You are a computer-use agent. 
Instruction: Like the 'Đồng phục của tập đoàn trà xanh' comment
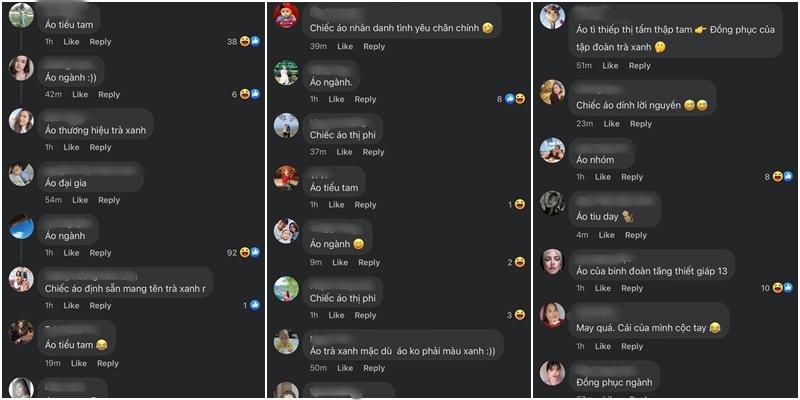click(x=610, y=66)
